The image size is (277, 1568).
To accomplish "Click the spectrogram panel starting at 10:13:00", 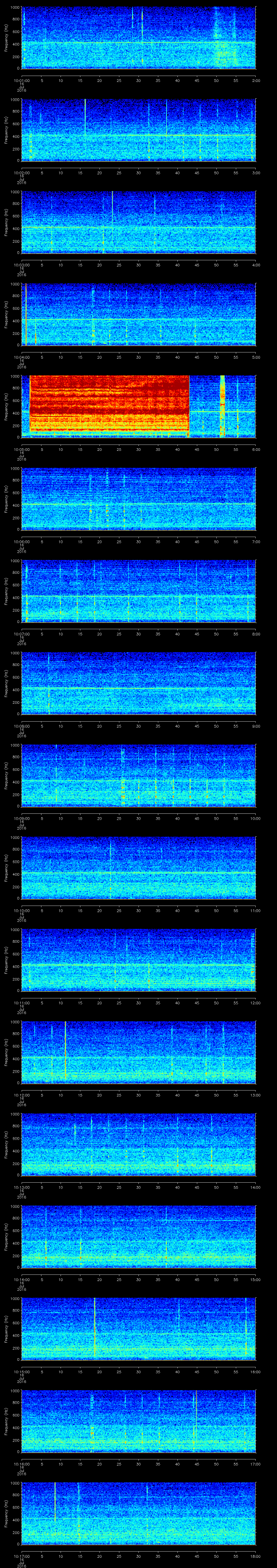I will [139, 1144].
